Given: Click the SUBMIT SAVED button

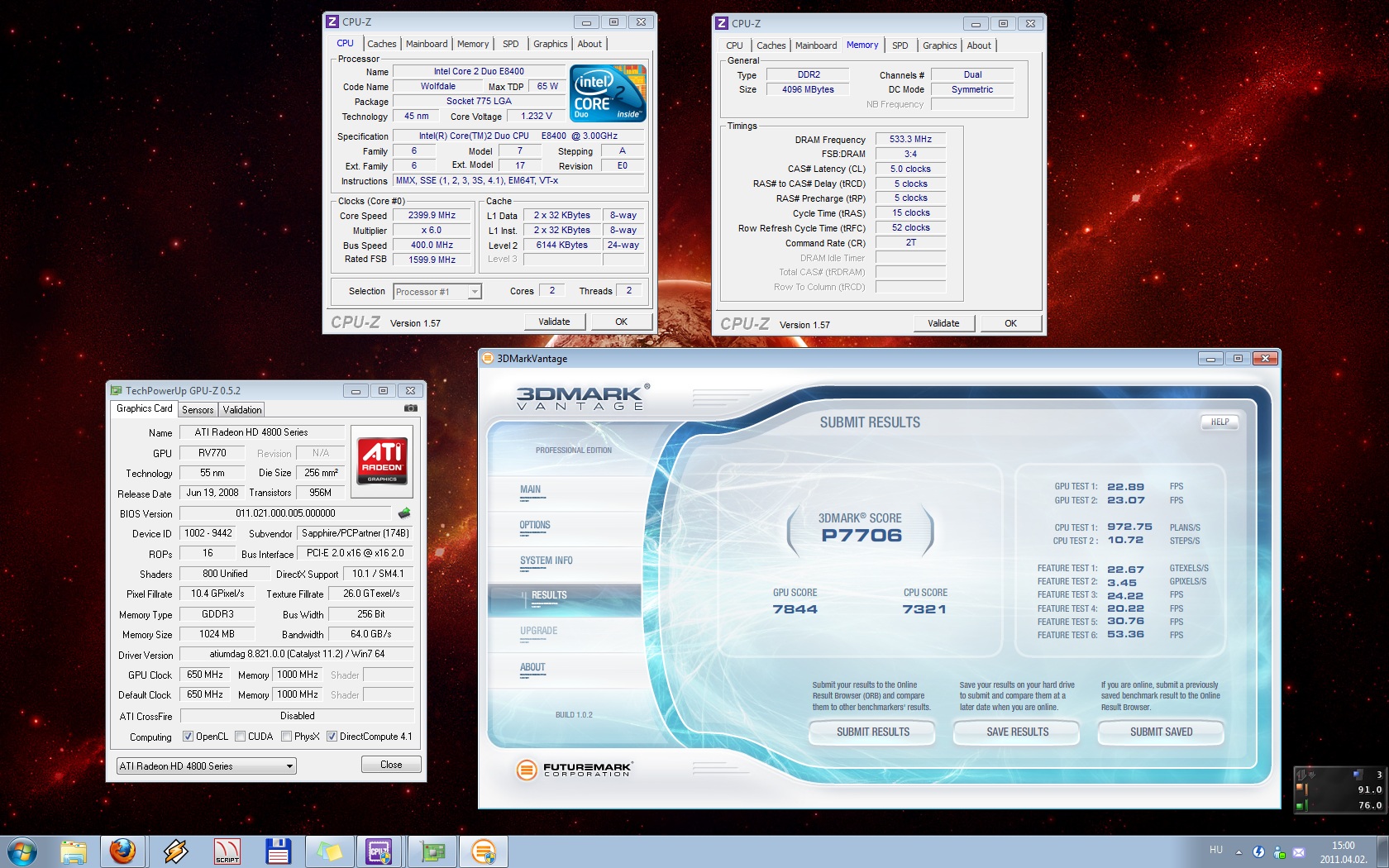Looking at the screenshot, I should [1161, 732].
